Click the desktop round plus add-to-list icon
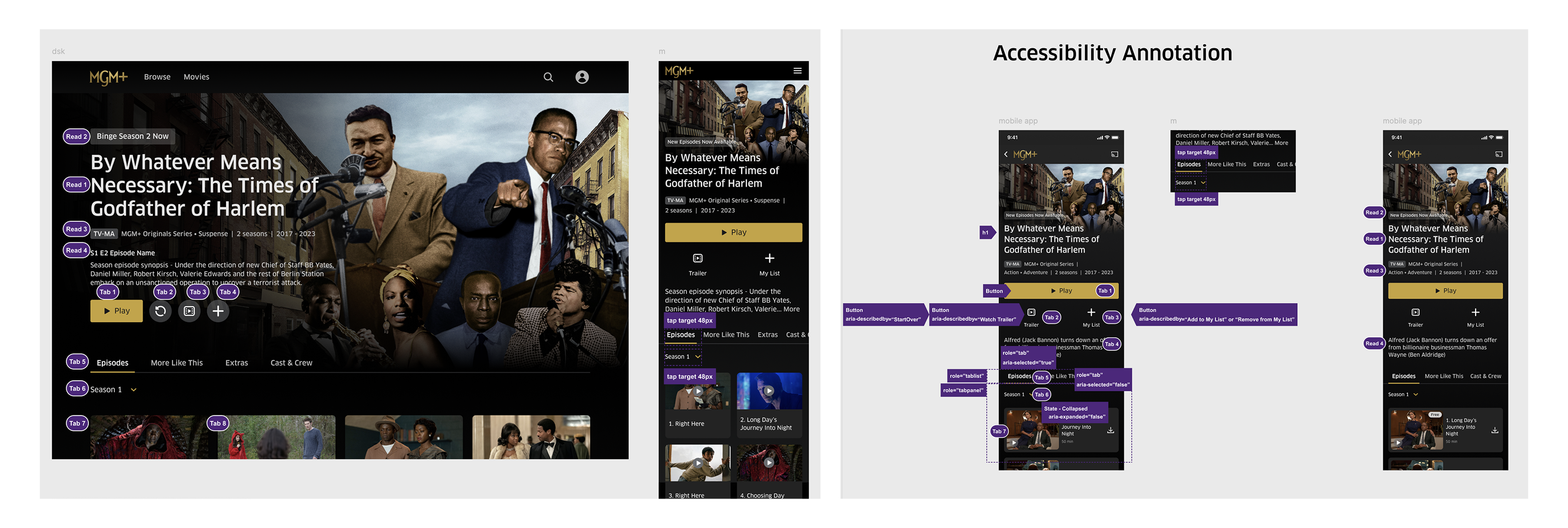 [218, 311]
